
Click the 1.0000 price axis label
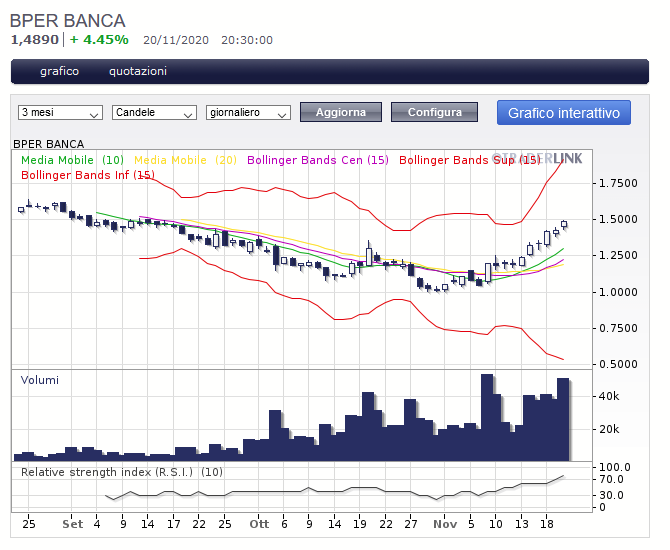pyautogui.click(x=618, y=292)
